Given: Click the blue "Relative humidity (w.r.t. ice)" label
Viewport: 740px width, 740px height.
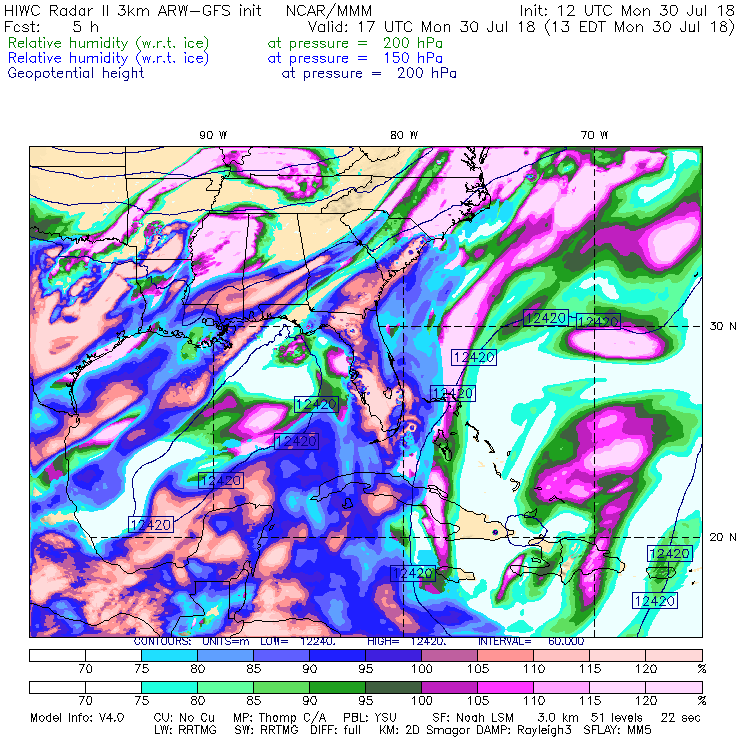Looking at the screenshot, I should [x=108, y=59].
